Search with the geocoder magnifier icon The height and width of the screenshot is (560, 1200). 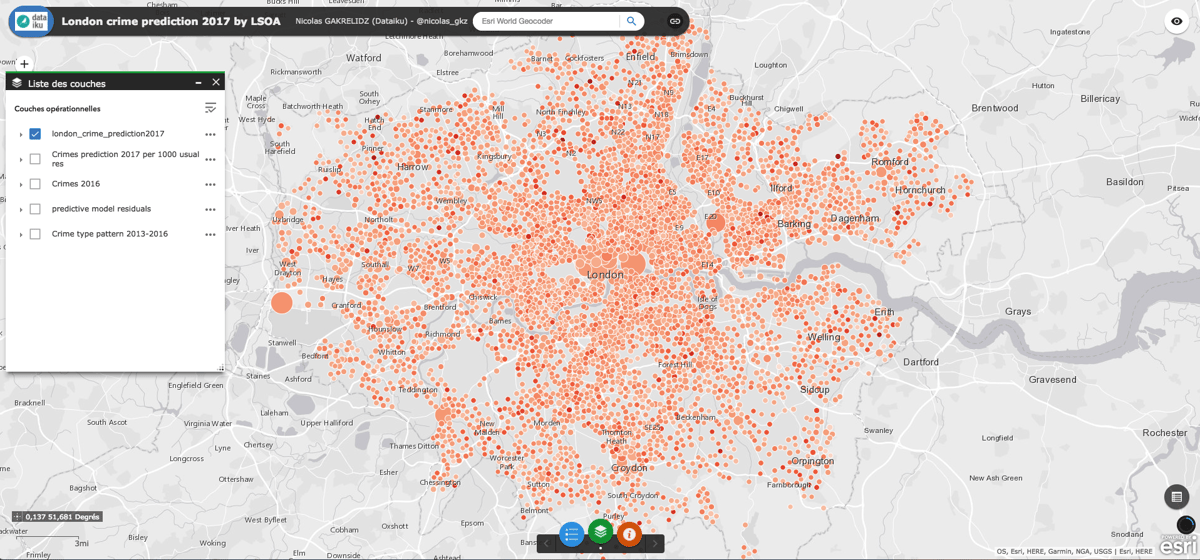click(x=631, y=21)
